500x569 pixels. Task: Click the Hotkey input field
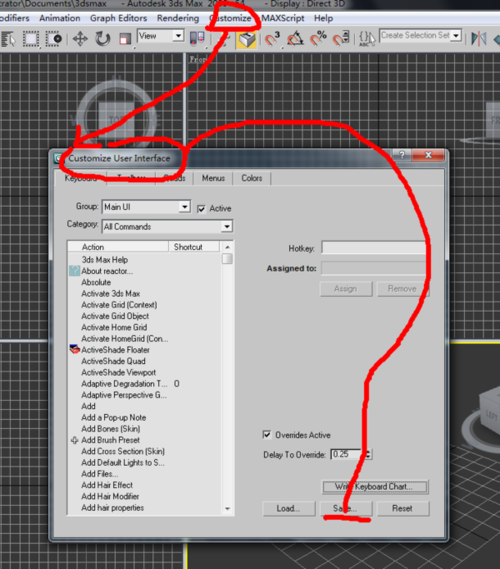tap(374, 248)
